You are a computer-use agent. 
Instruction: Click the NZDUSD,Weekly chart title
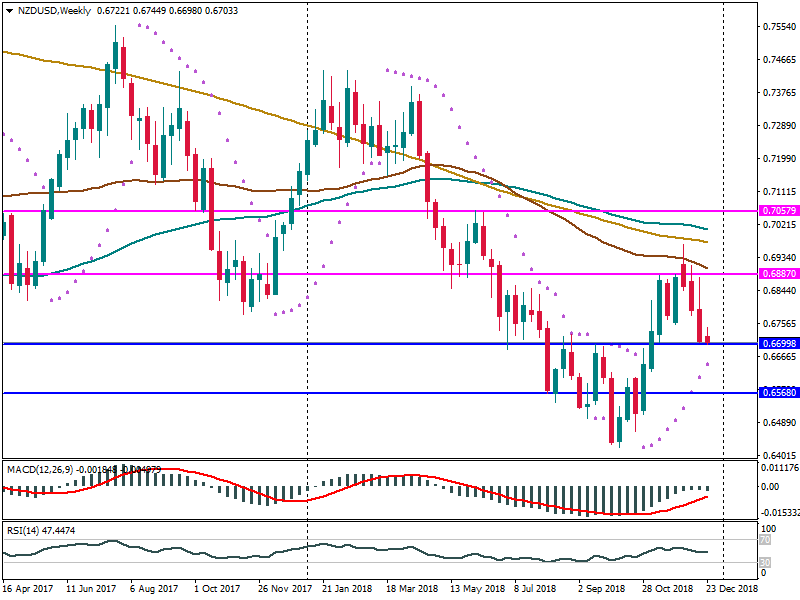(50, 11)
